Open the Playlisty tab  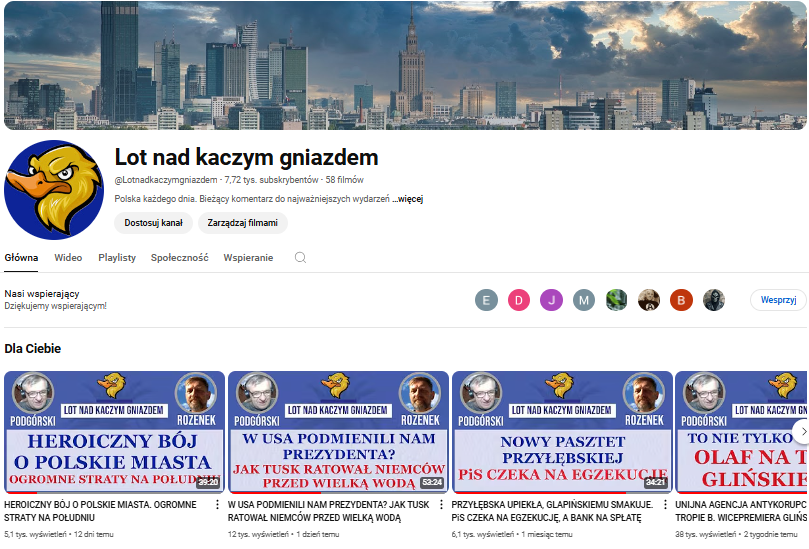point(117,257)
